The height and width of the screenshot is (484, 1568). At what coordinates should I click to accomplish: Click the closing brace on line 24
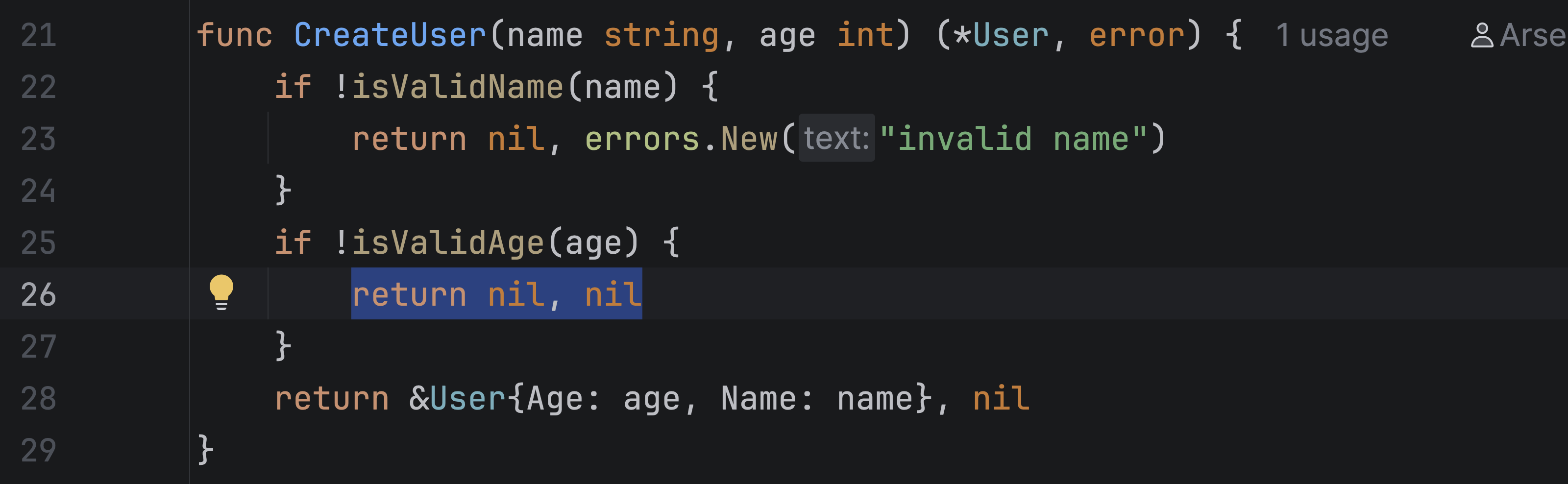pos(283,191)
